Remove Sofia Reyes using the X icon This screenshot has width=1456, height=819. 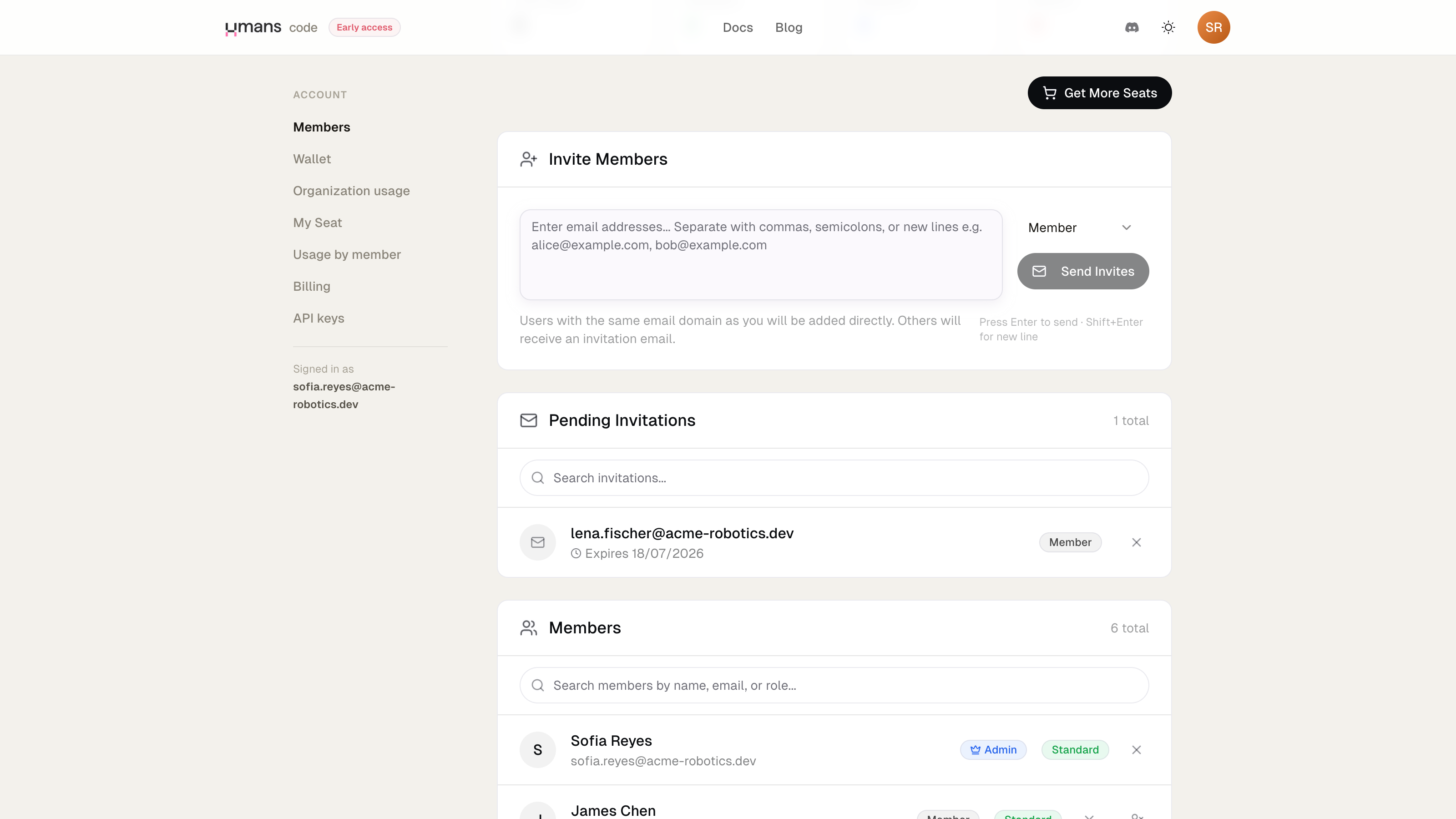click(x=1137, y=749)
